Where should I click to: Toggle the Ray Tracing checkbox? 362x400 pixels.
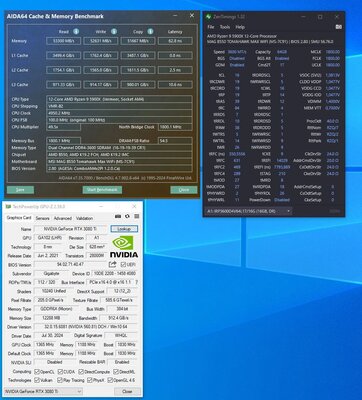60,380
